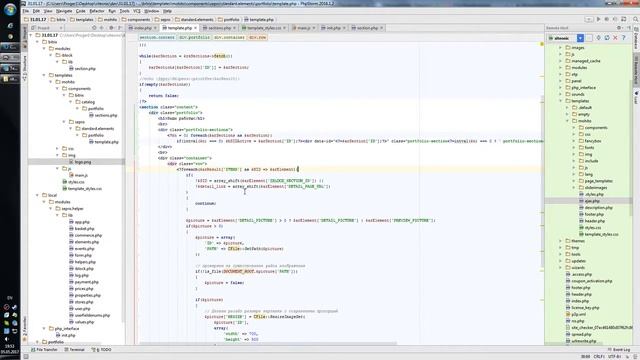Click the Project panel settings gear icon
Viewport: 640px width, 360px height.
coord(111,28)
